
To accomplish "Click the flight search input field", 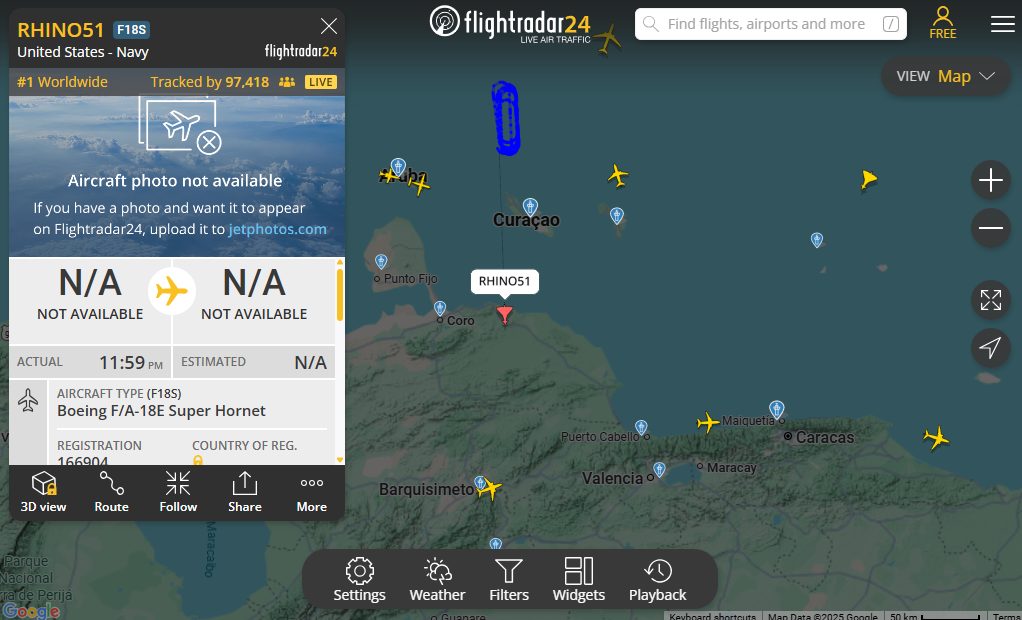I will pos(770,24).
